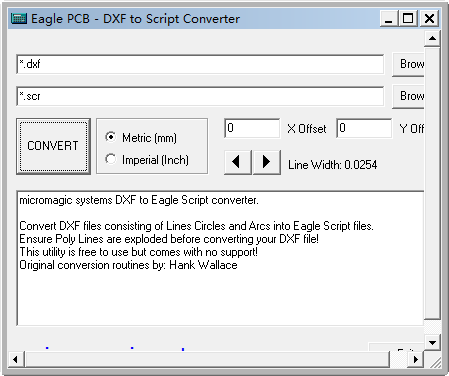Decrease line width with left arrow
The image size is (449, 376).
(237, 162)
